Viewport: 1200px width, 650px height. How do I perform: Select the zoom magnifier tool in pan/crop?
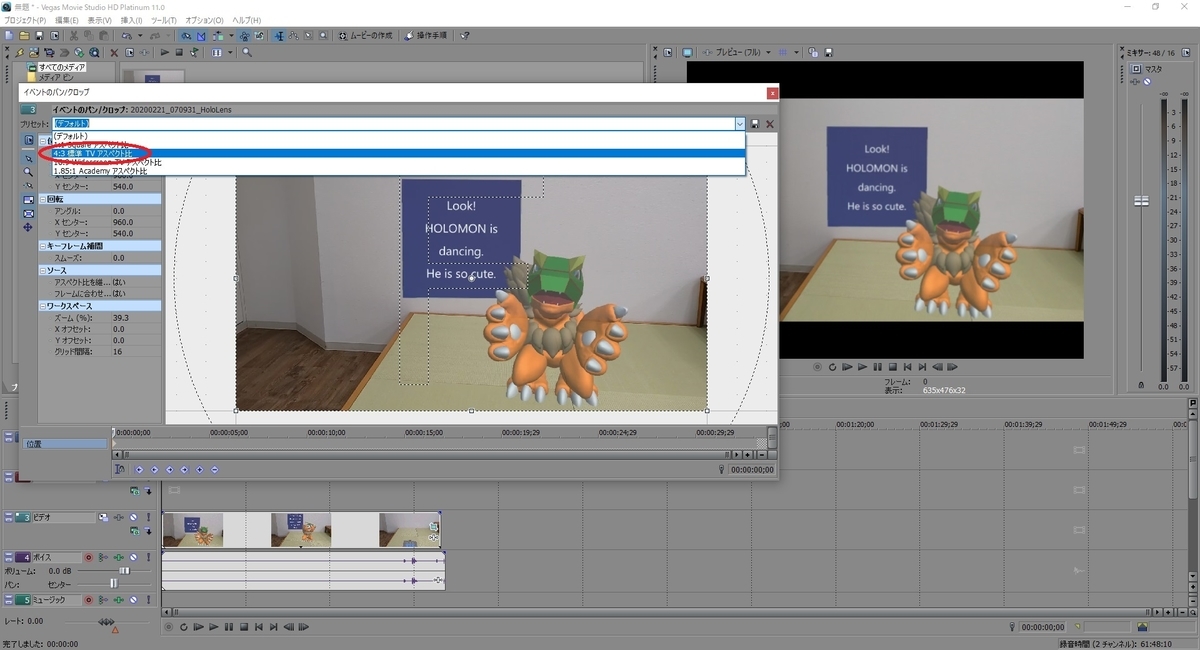coord(28,172)
